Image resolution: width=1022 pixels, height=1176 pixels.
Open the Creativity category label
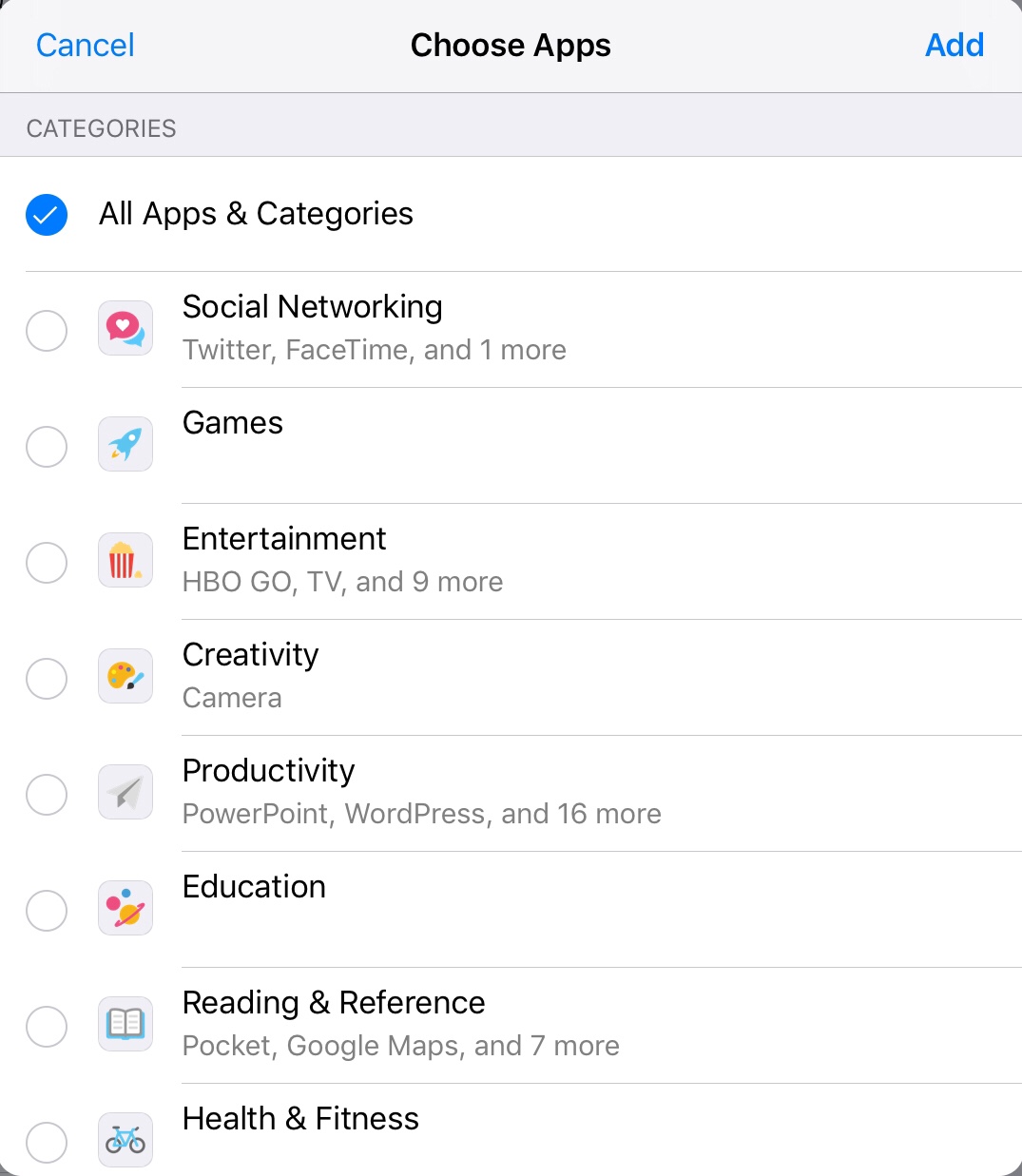pos(250,655)
